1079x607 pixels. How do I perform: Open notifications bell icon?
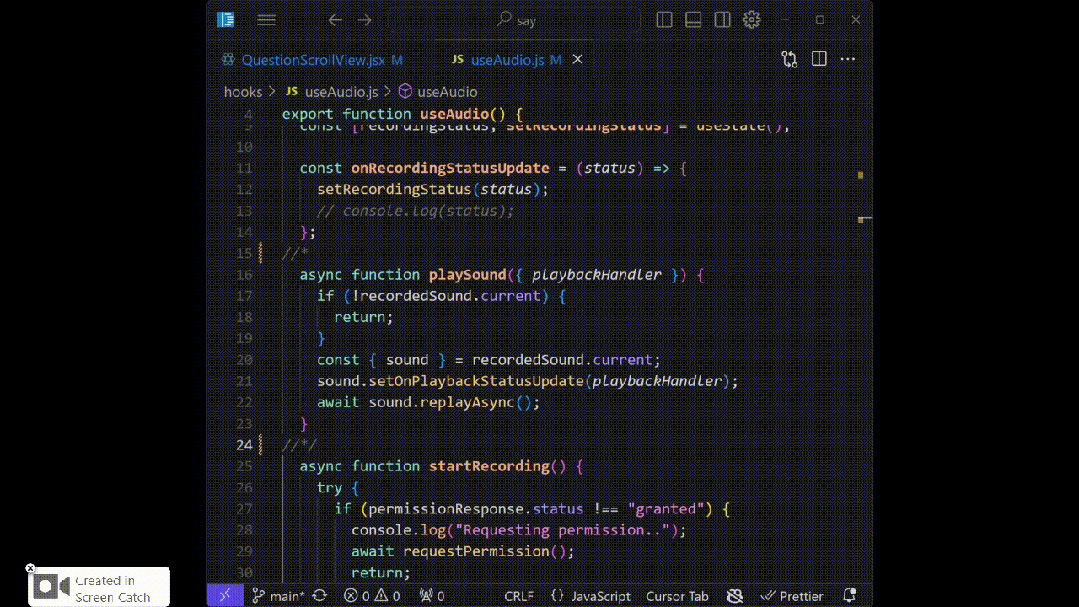[850, 595]
